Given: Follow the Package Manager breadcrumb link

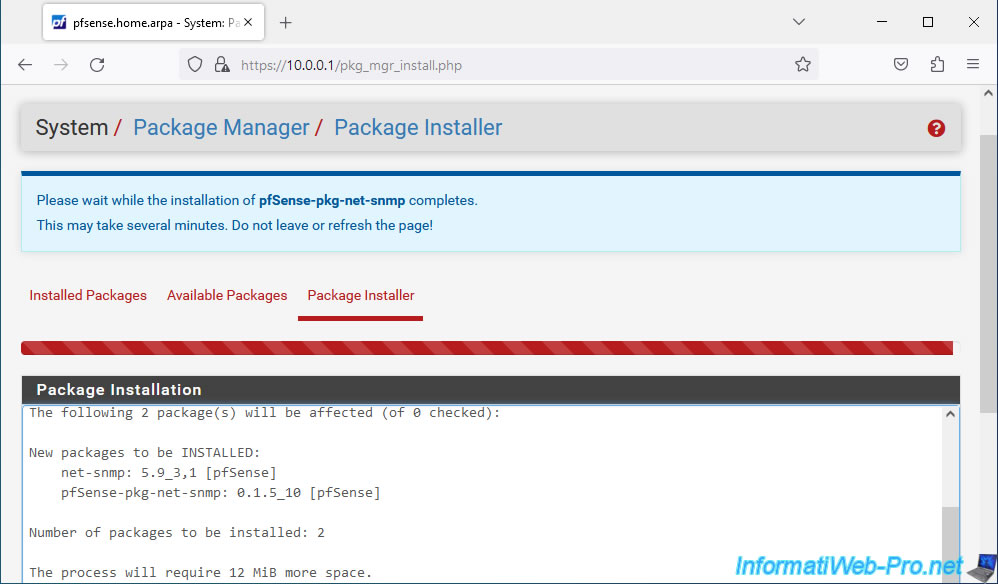Looking at the screenshot, I should coord(221,127).
